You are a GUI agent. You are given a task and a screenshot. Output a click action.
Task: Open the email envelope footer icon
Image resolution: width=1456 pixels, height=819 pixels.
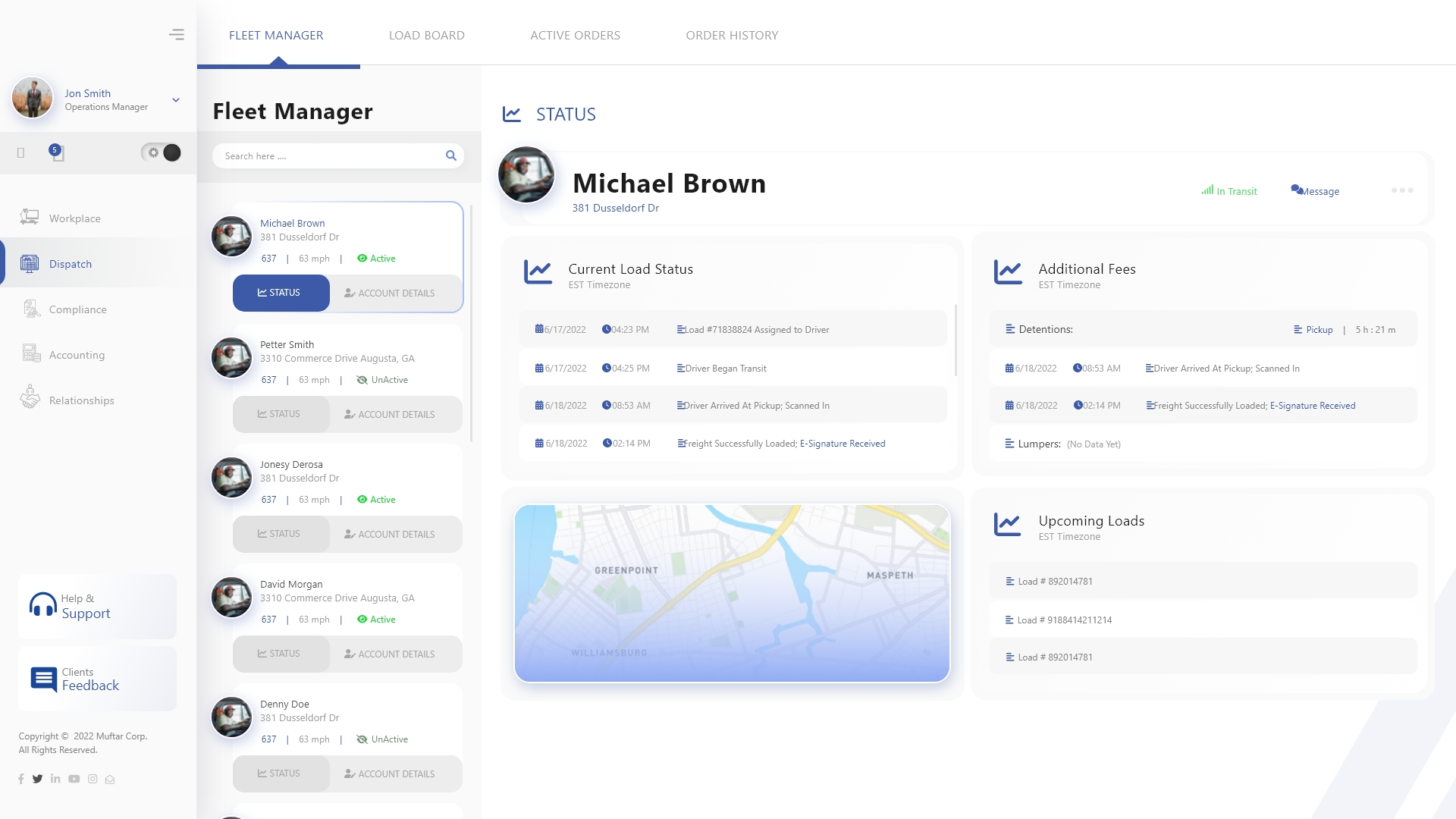[x=110, y=780]
